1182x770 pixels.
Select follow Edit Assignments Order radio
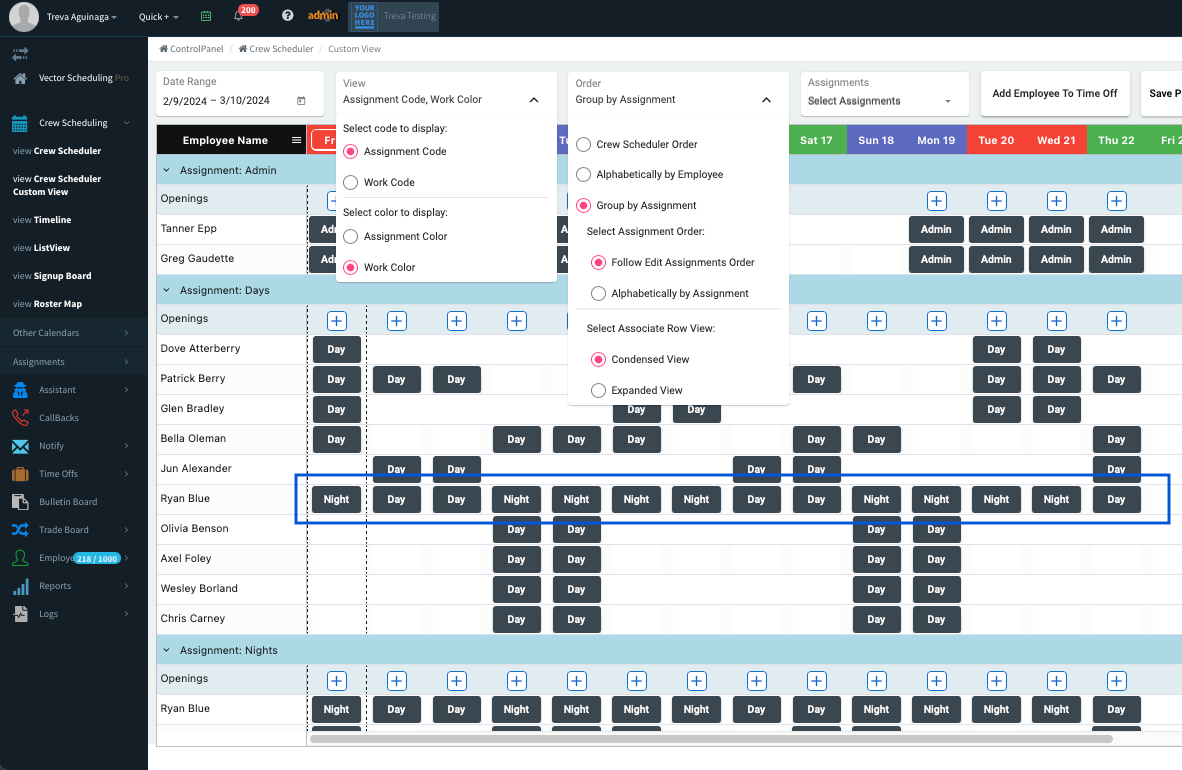(x=598, y=262)
